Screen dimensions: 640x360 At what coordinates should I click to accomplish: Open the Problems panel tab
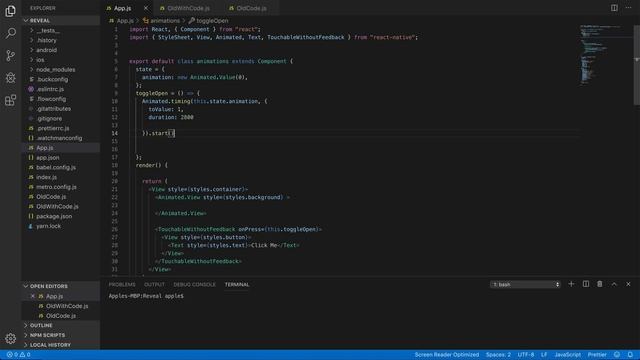point(122,284)
